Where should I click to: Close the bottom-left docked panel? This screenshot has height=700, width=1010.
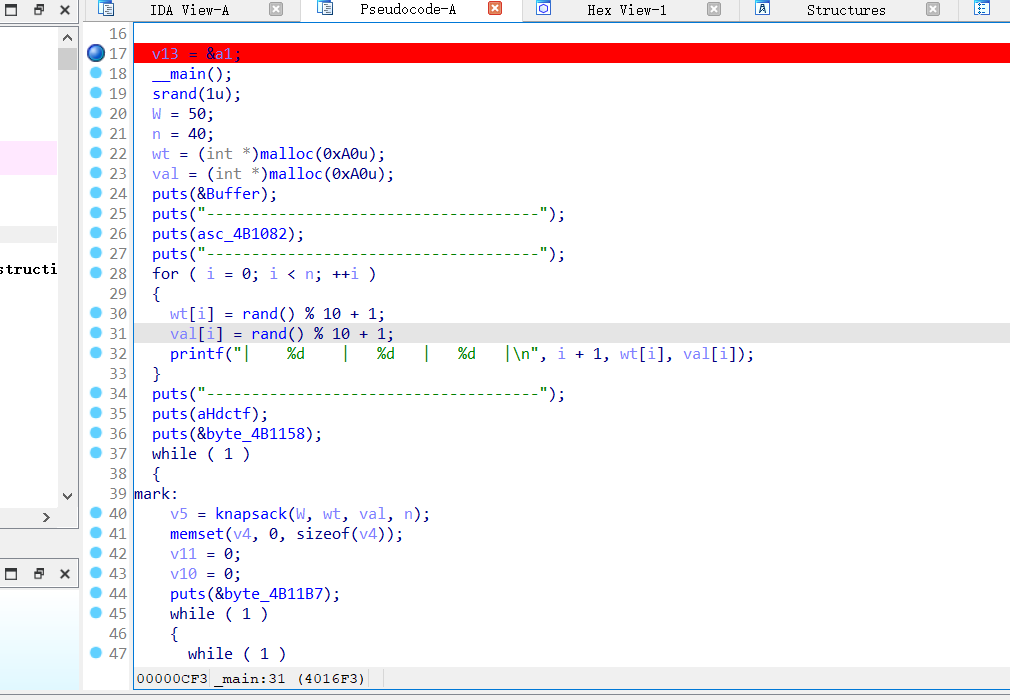tap(64, 574)
